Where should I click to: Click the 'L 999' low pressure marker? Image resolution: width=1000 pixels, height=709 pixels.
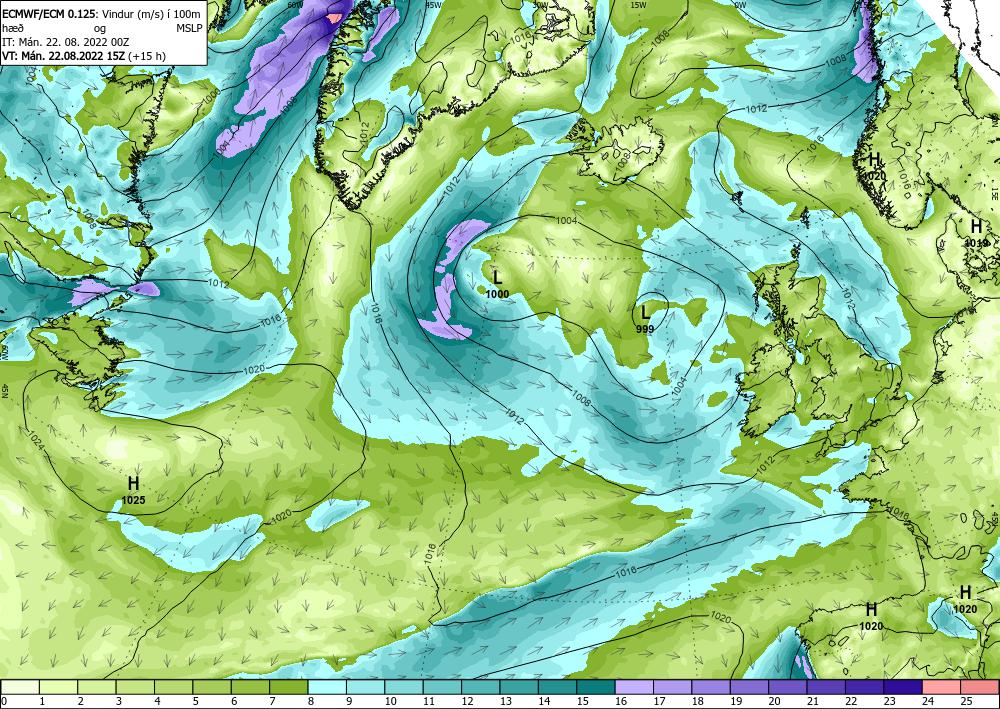[x=645, y=319]
